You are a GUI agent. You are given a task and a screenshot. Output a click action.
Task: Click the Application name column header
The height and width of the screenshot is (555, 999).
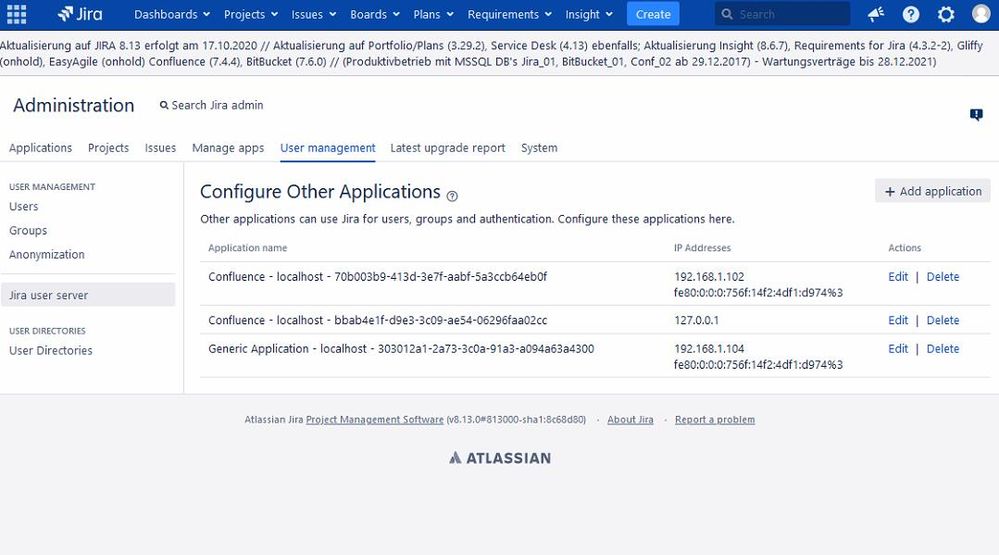tap(248, 248)
